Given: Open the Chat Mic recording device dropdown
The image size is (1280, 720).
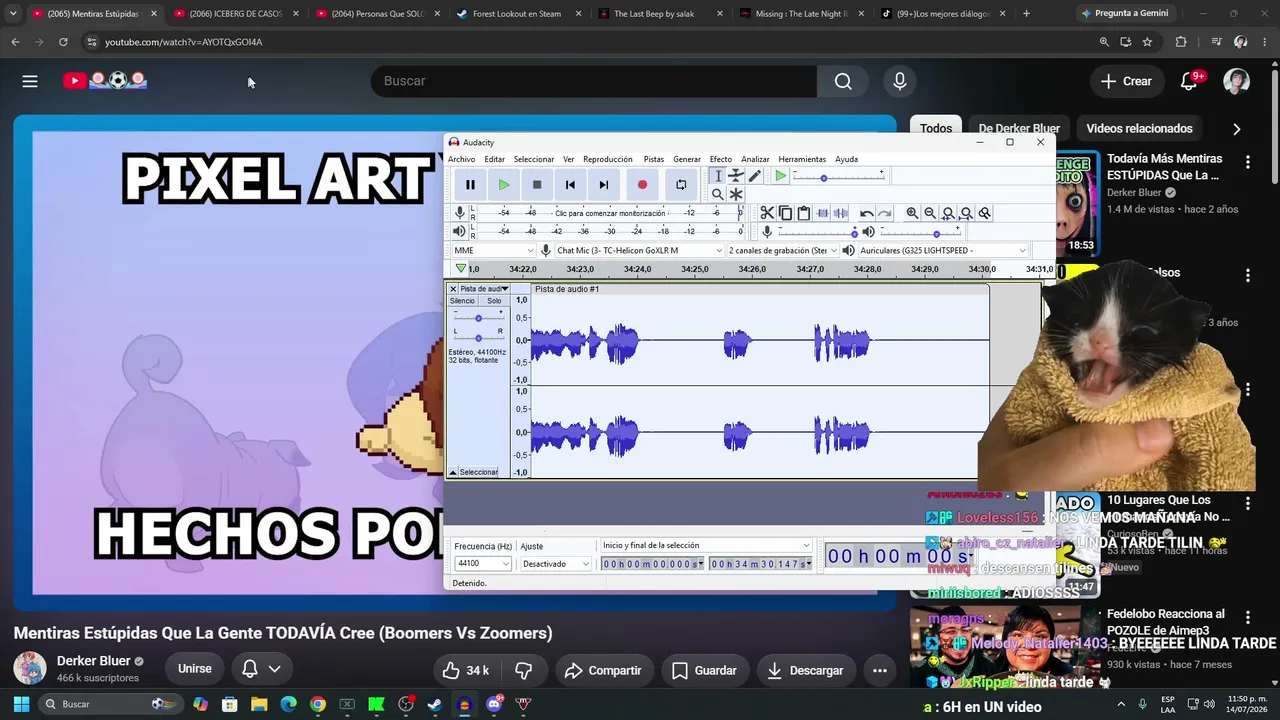Looking at the screenshot, I should [639, 250].
